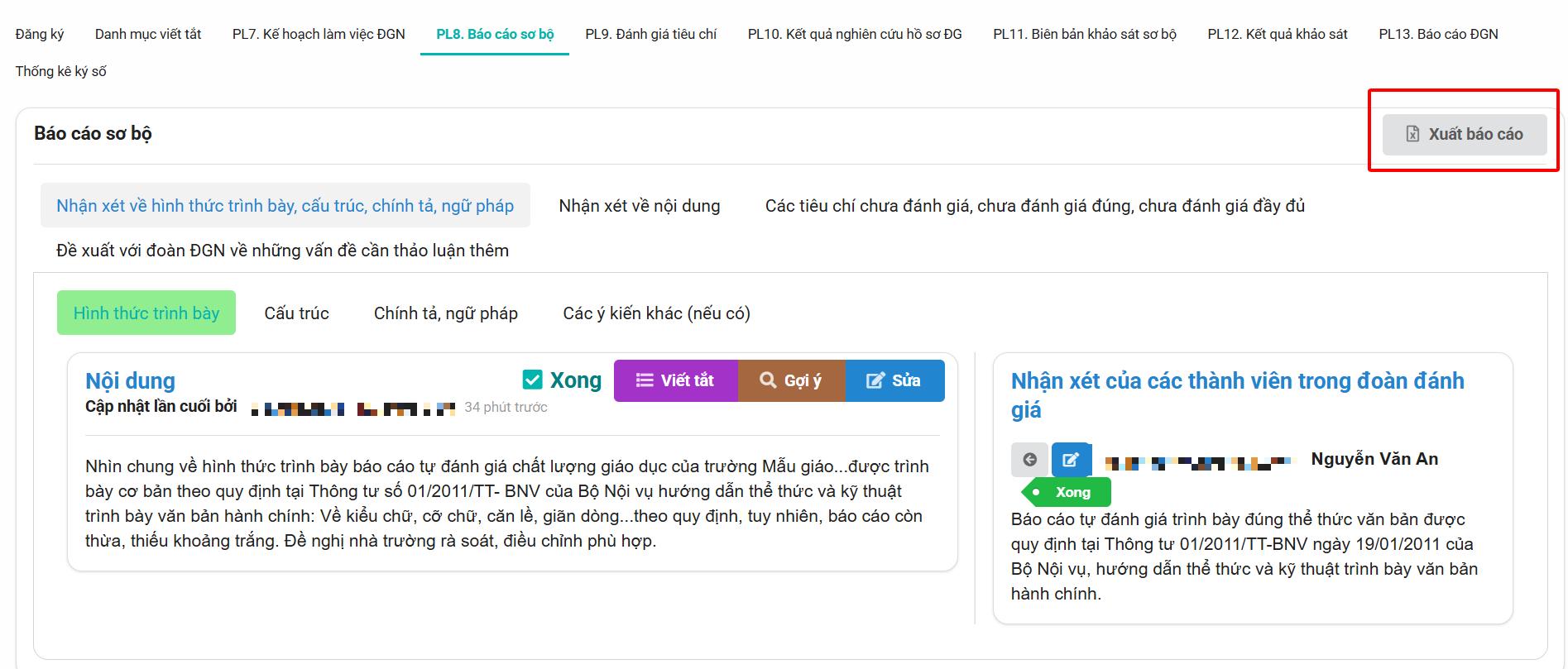The image size is (1568, 669).
Task: Click the blue edit icon beside reviewer name
Action: (1071, 460)
